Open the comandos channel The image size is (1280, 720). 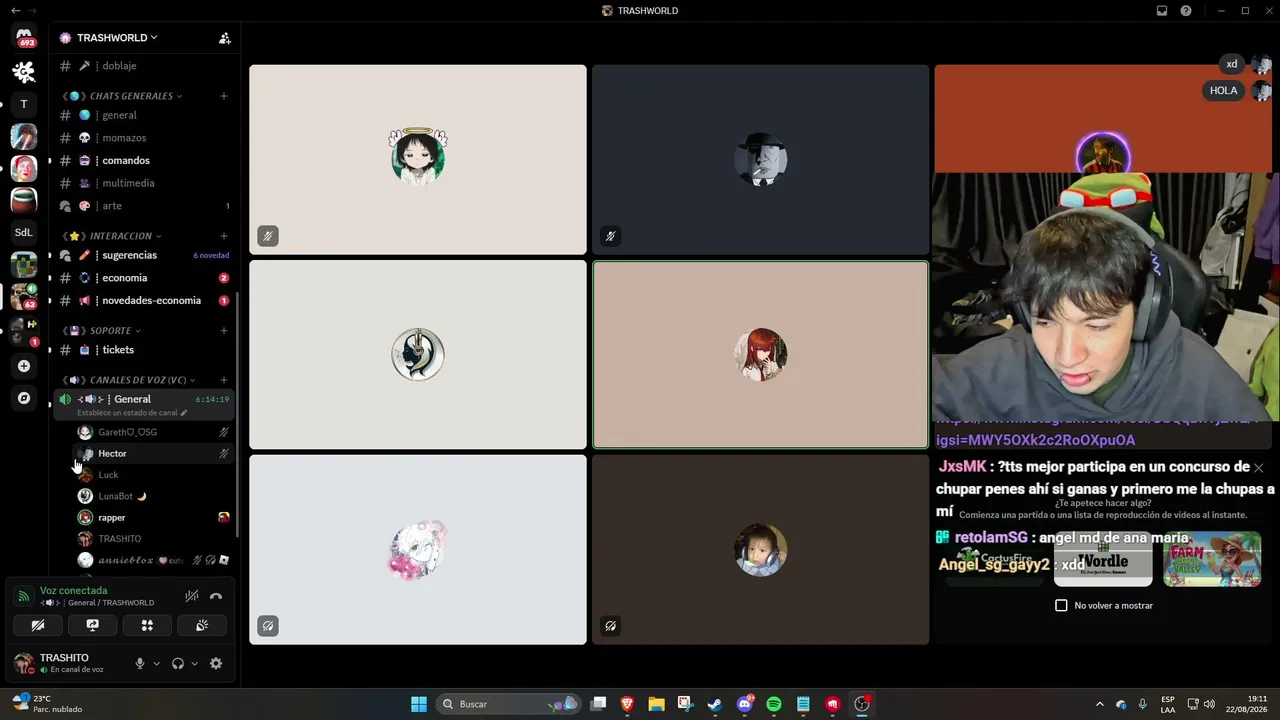pyautogui.click(x=144, y=160)
